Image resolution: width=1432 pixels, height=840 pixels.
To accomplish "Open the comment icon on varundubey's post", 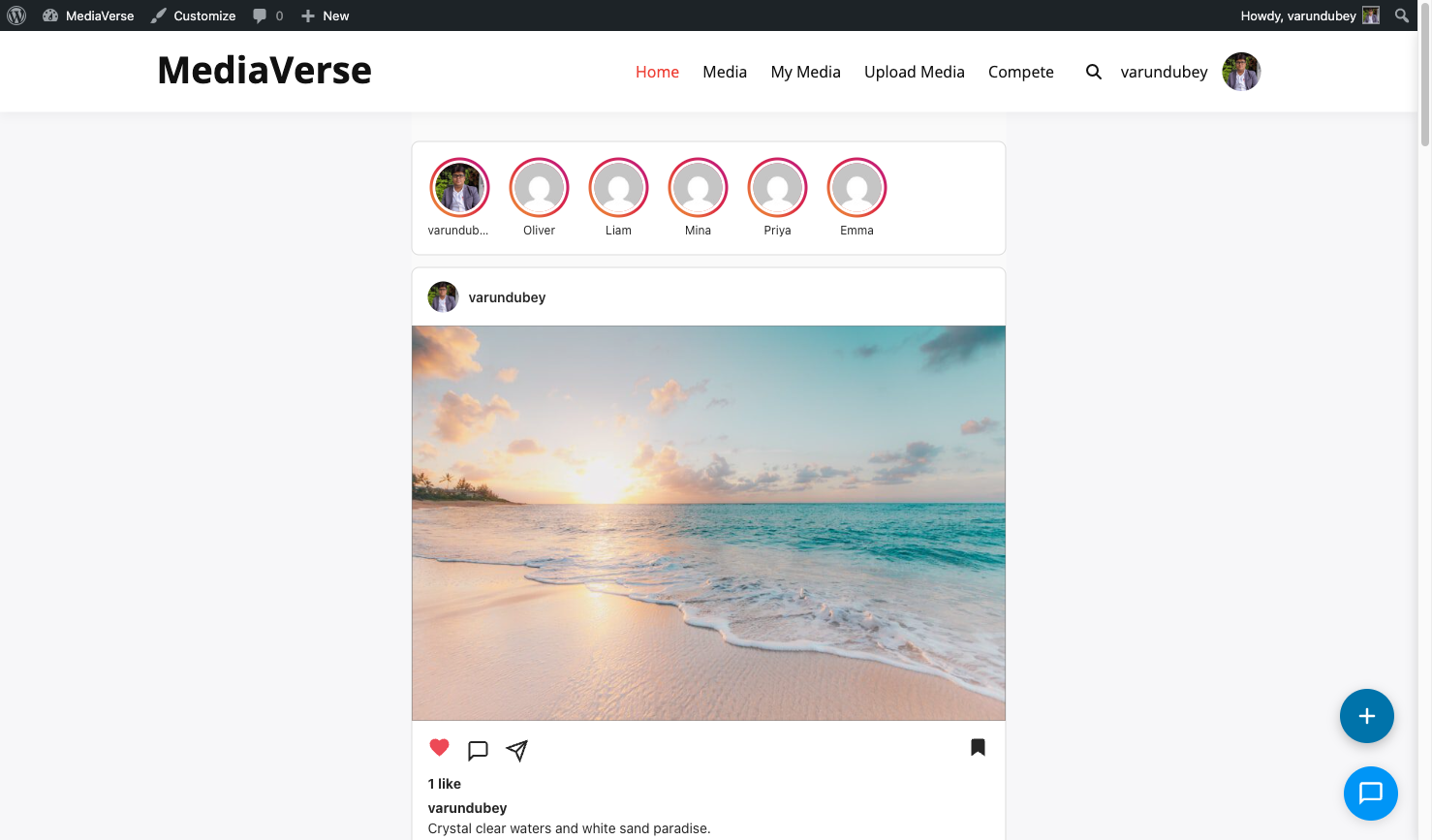I will 478,749.
